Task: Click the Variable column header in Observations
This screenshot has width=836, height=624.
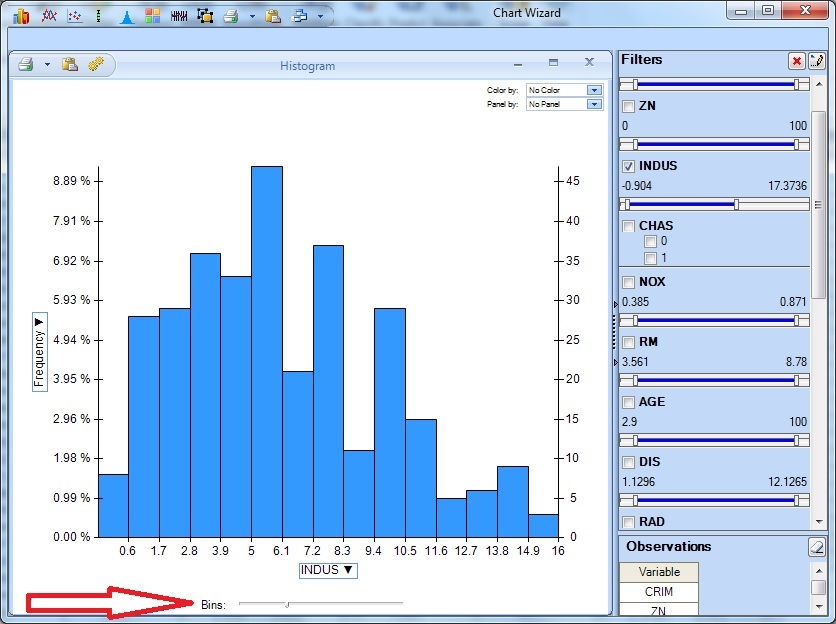Action: (658, 572)
